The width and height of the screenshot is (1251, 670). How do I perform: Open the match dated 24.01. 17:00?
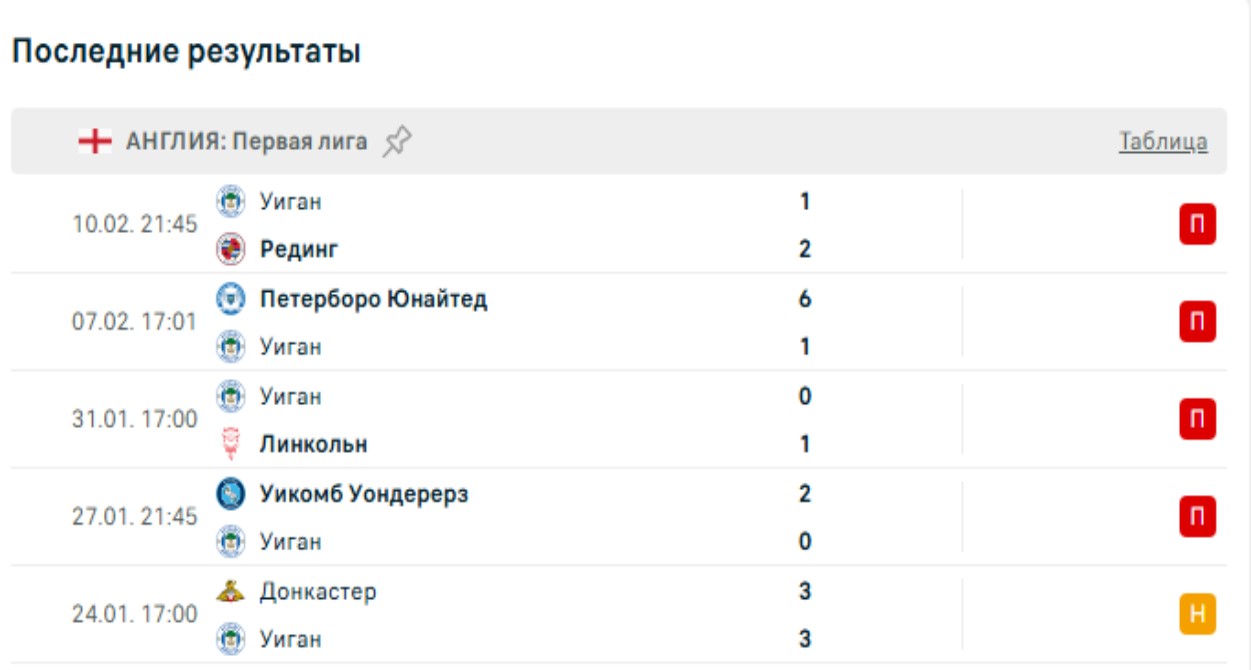pyautogui.click(x=135, y=614)
